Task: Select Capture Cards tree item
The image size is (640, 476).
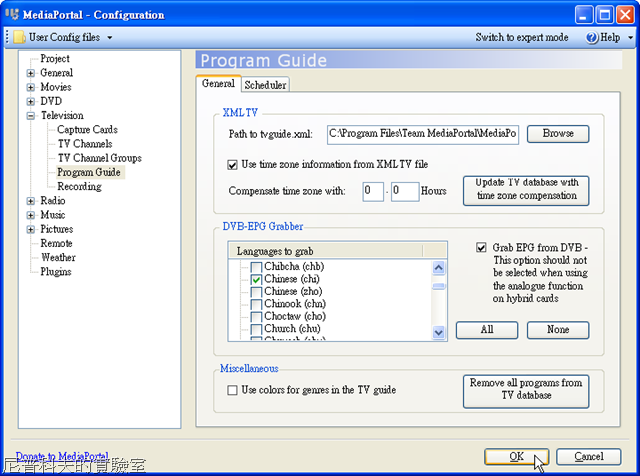Action: point(87,129)
